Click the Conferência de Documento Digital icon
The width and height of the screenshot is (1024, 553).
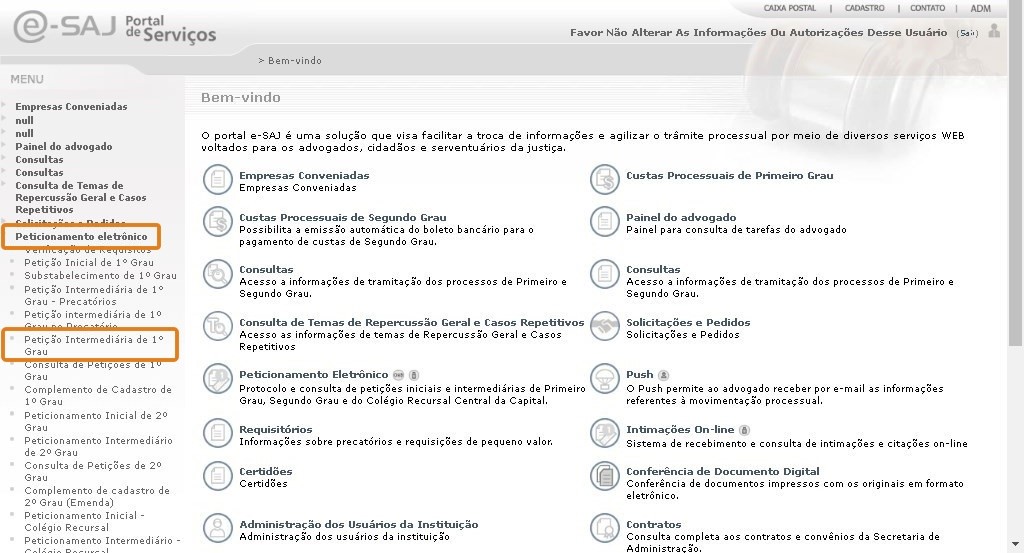605,476
